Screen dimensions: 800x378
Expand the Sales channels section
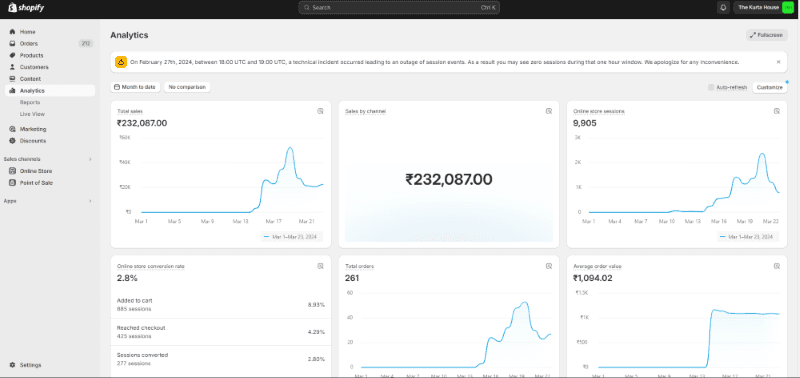90,159
